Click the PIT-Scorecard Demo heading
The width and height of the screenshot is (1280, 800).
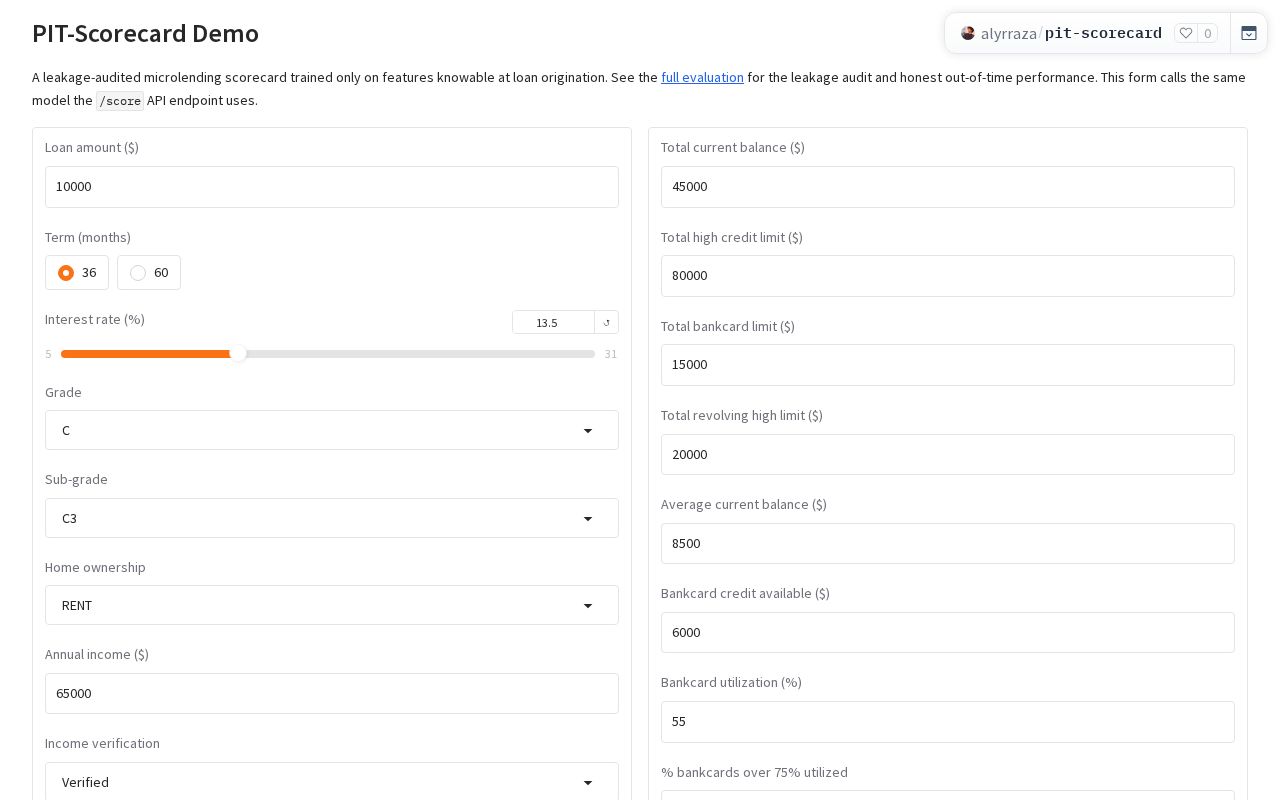pyautogui.click(x=146, y=33)
